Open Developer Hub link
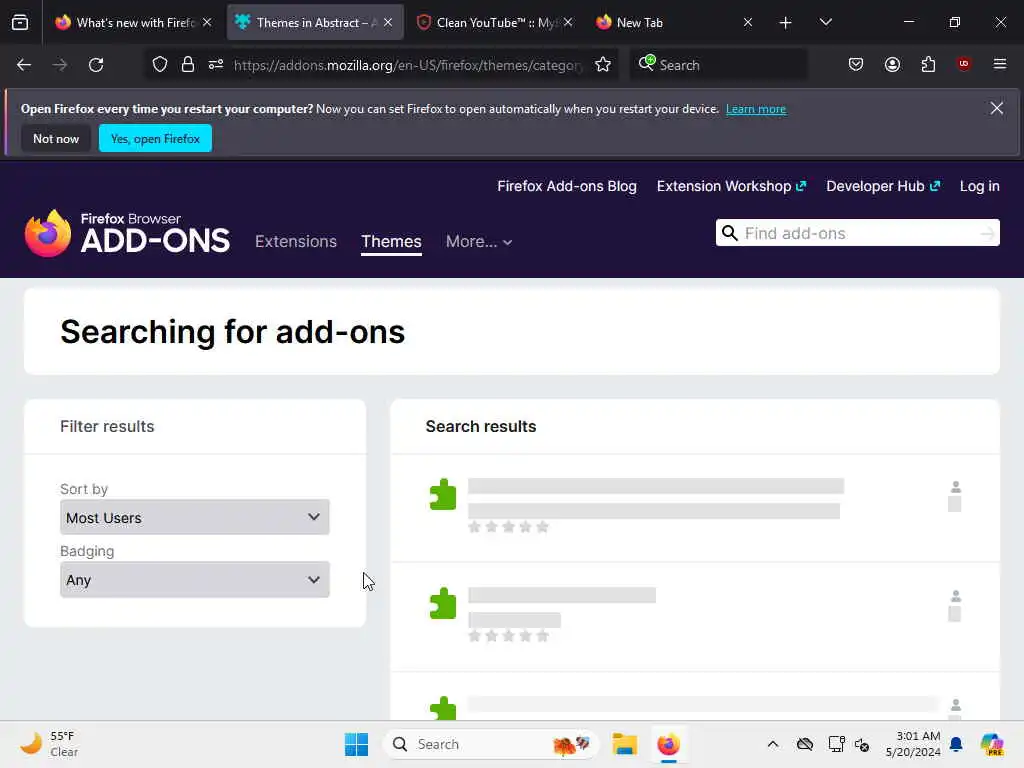 click(x=883, y=186)
